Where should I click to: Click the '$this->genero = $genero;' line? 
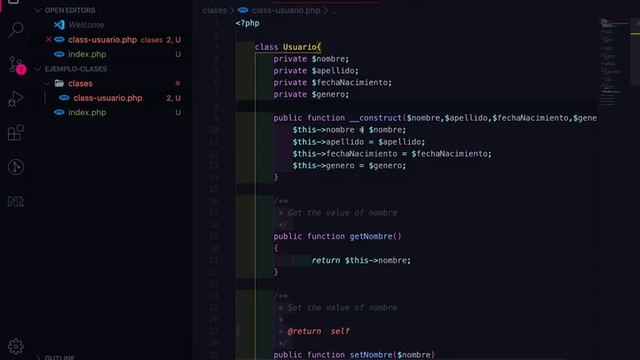click(x=349, y=165)
